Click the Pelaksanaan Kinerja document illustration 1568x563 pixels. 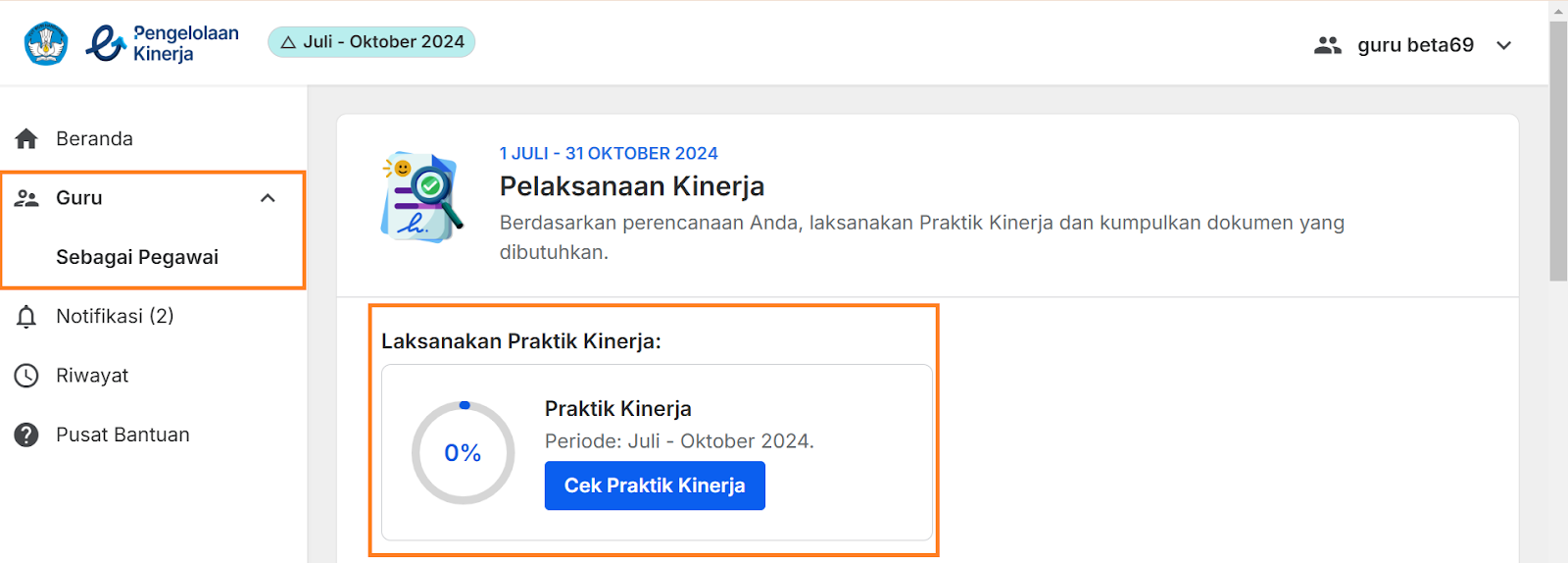[x=421, y=197]
